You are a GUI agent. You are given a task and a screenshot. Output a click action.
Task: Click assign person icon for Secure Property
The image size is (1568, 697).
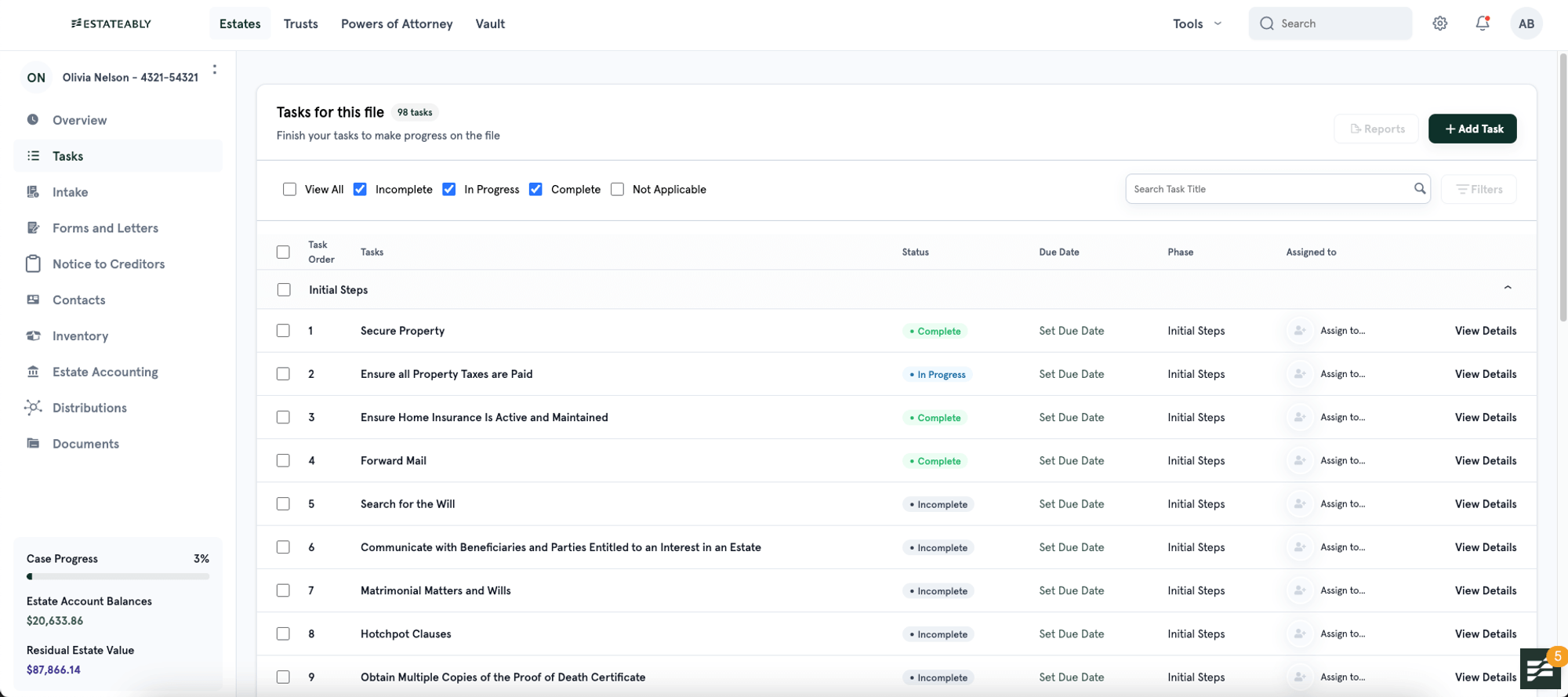tap(1299, 331)
